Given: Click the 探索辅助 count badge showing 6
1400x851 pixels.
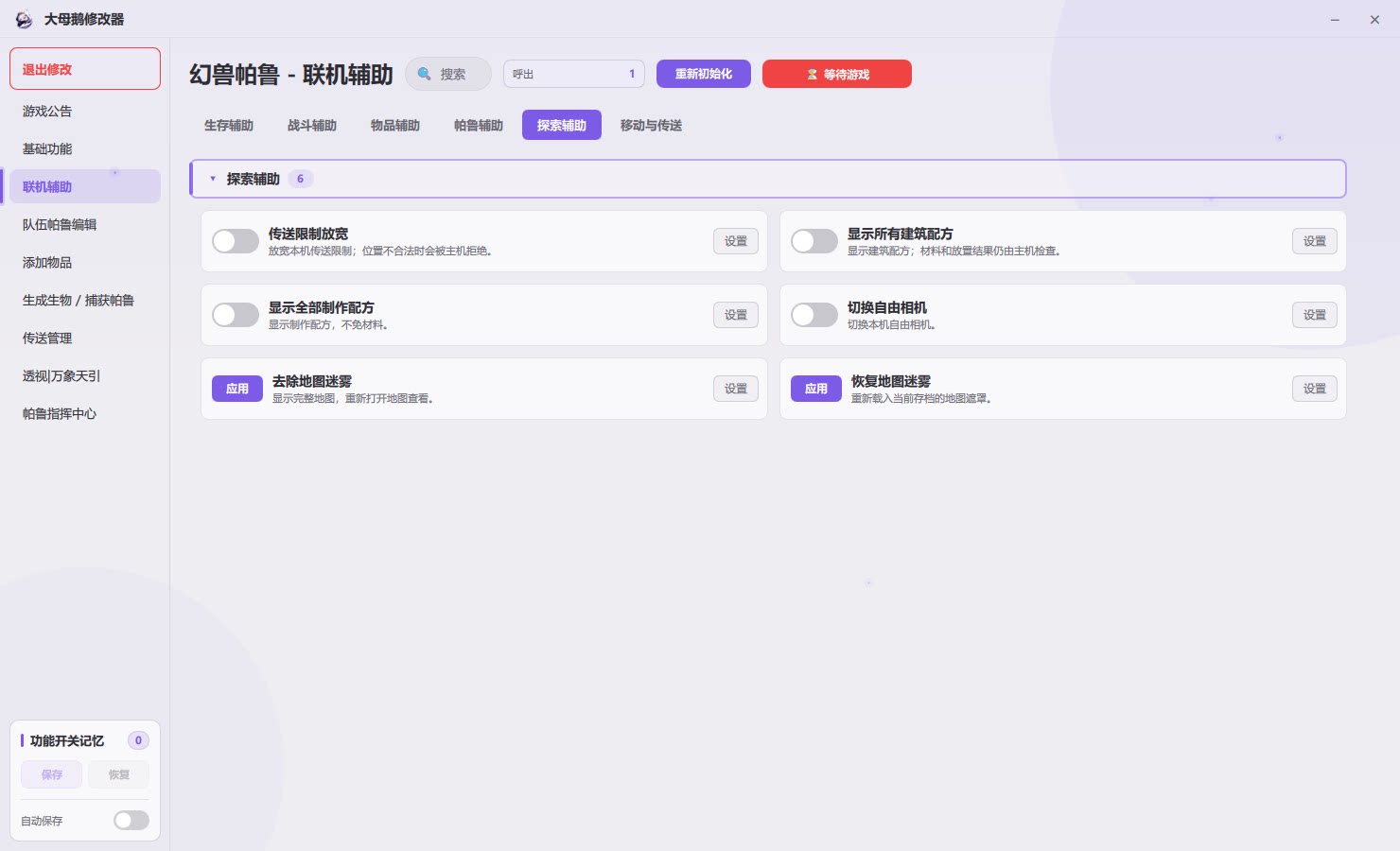Looking at the screenshot, I should pos(301,179).
